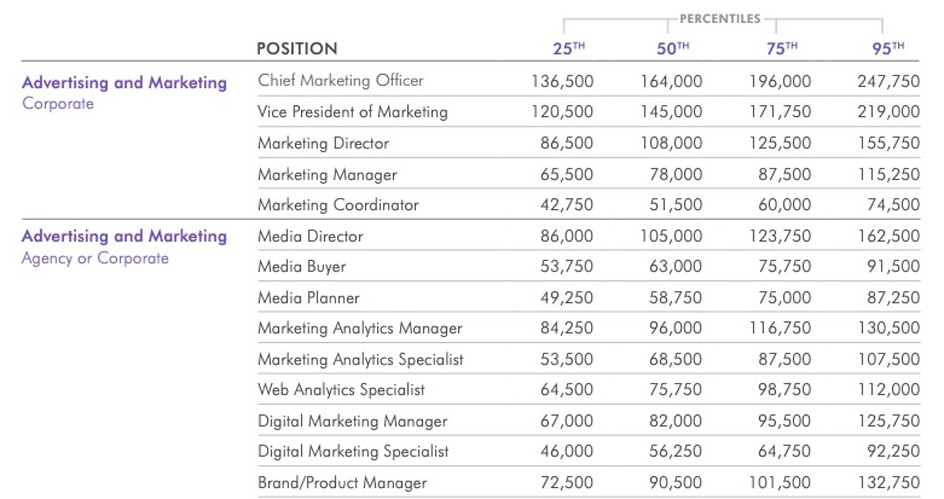Click the Digital Marketing Manager position

point(352,421)
